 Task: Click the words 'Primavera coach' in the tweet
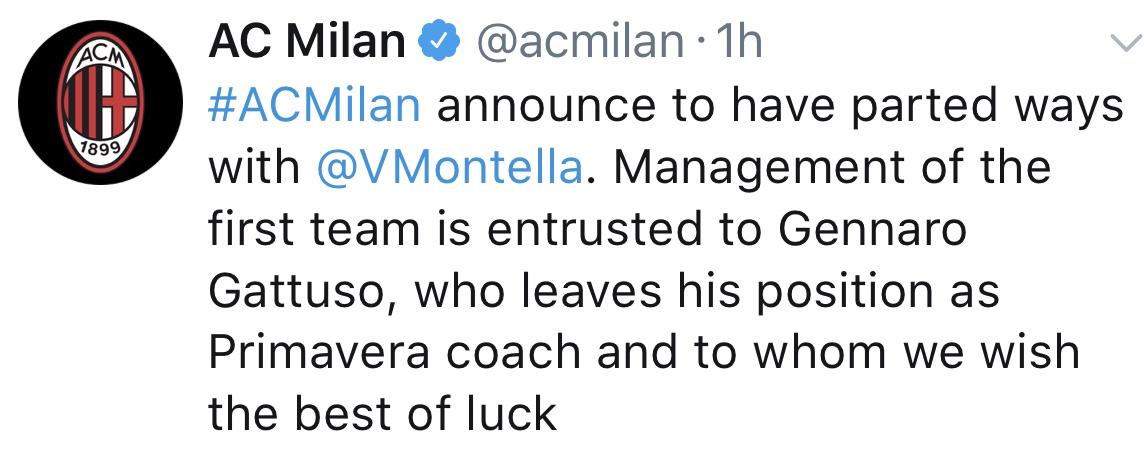[393, 354]
